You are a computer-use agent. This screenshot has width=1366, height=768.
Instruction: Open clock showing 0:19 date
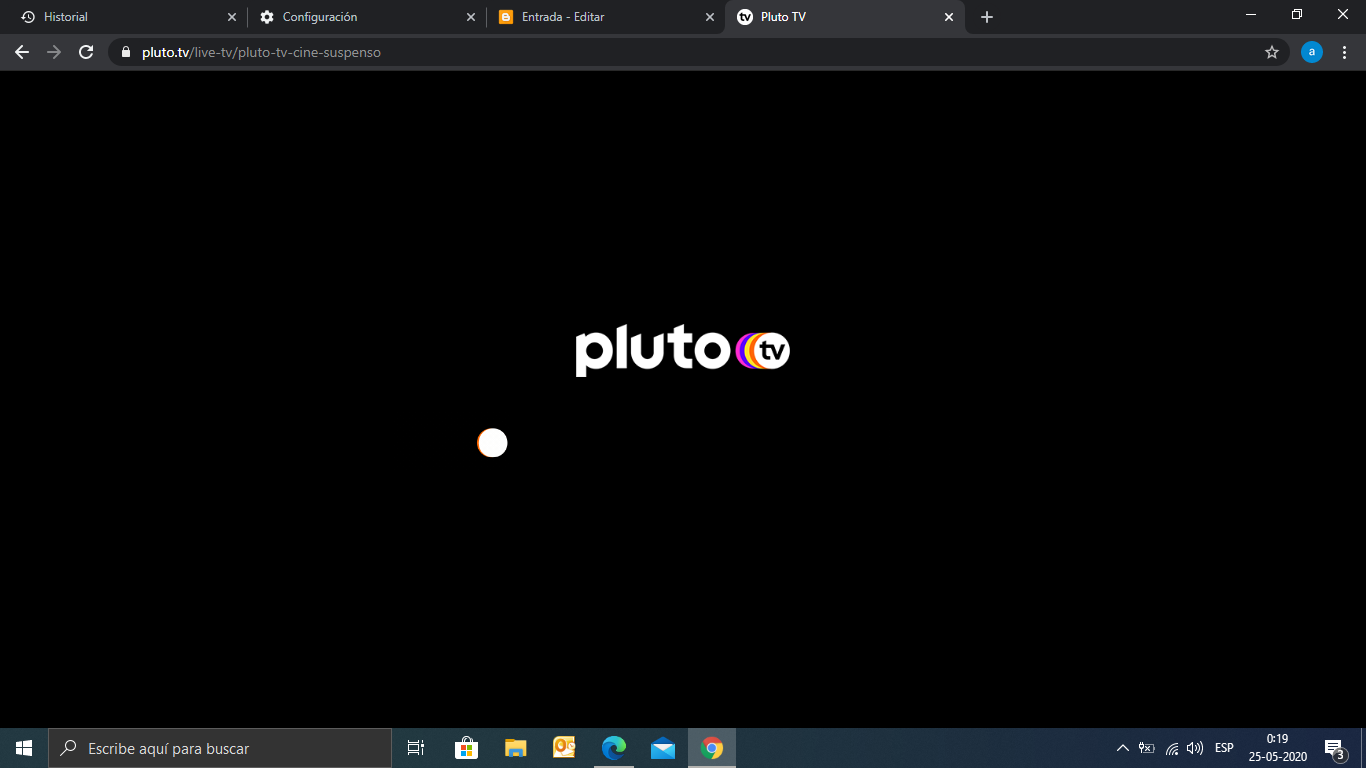pos(1277,748)
